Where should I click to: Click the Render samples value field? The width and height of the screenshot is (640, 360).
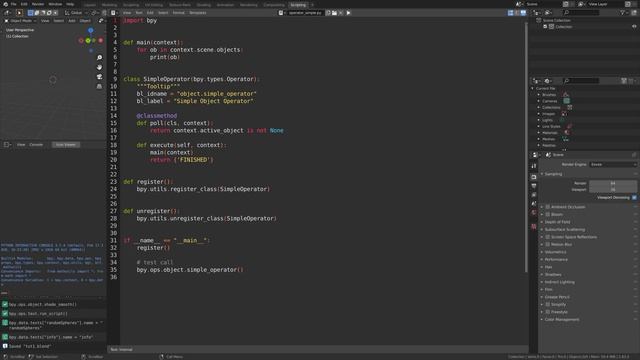613,183
